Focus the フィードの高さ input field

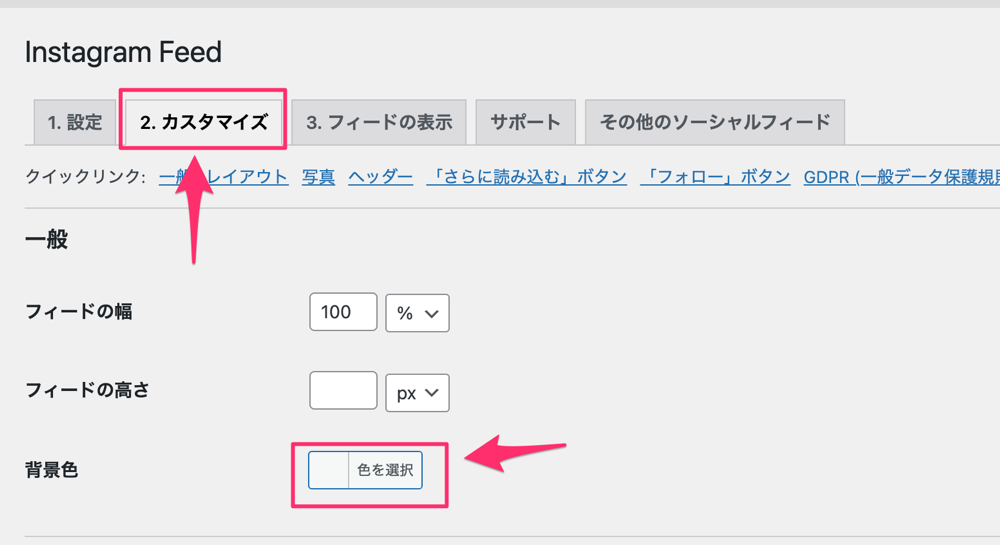tap(343, 391)
